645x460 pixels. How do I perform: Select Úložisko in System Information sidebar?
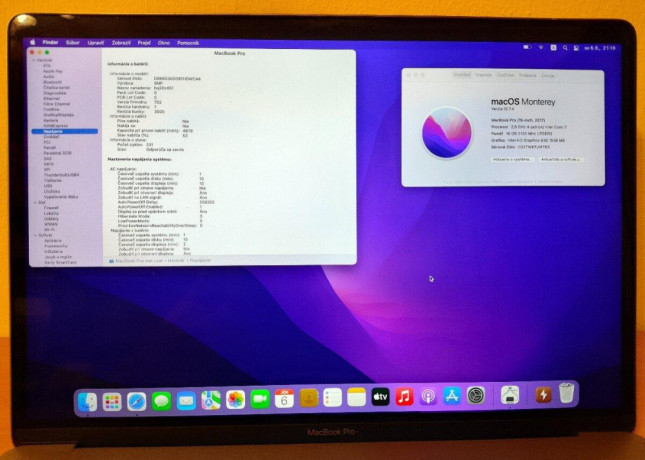pos(52,191)
